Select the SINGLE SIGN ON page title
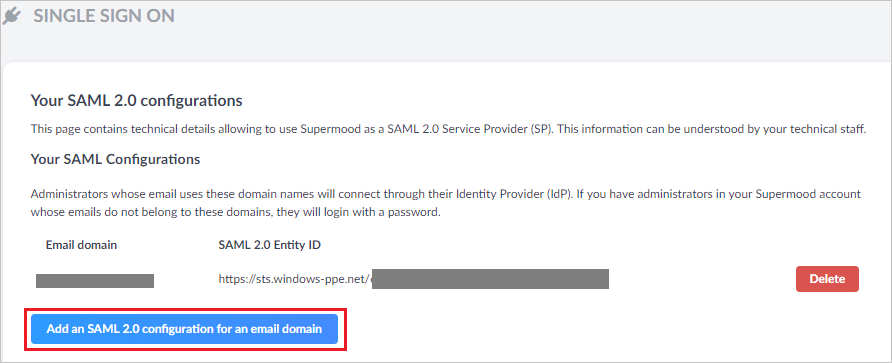This screenshot has width=892, height=363. click(104, 16)
